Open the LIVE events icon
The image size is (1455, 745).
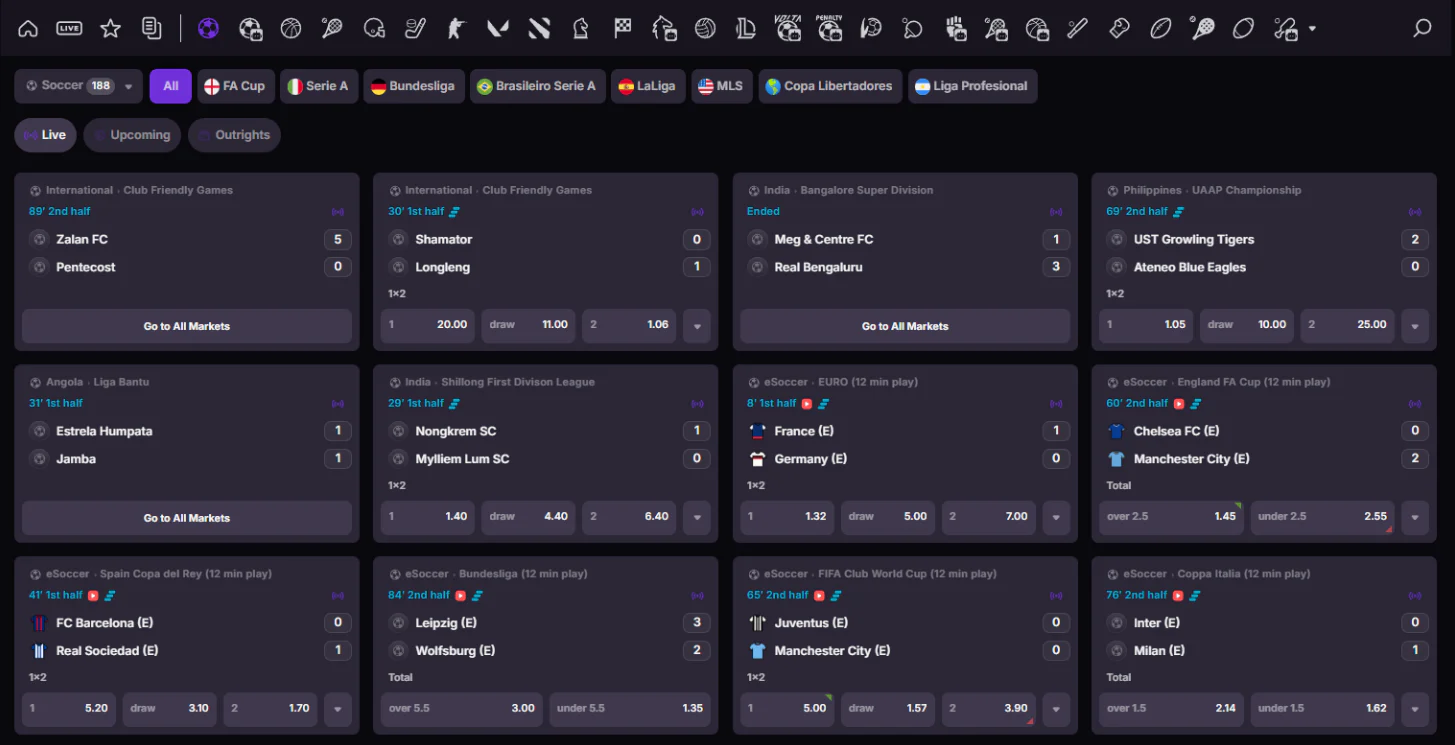[69, 29]
